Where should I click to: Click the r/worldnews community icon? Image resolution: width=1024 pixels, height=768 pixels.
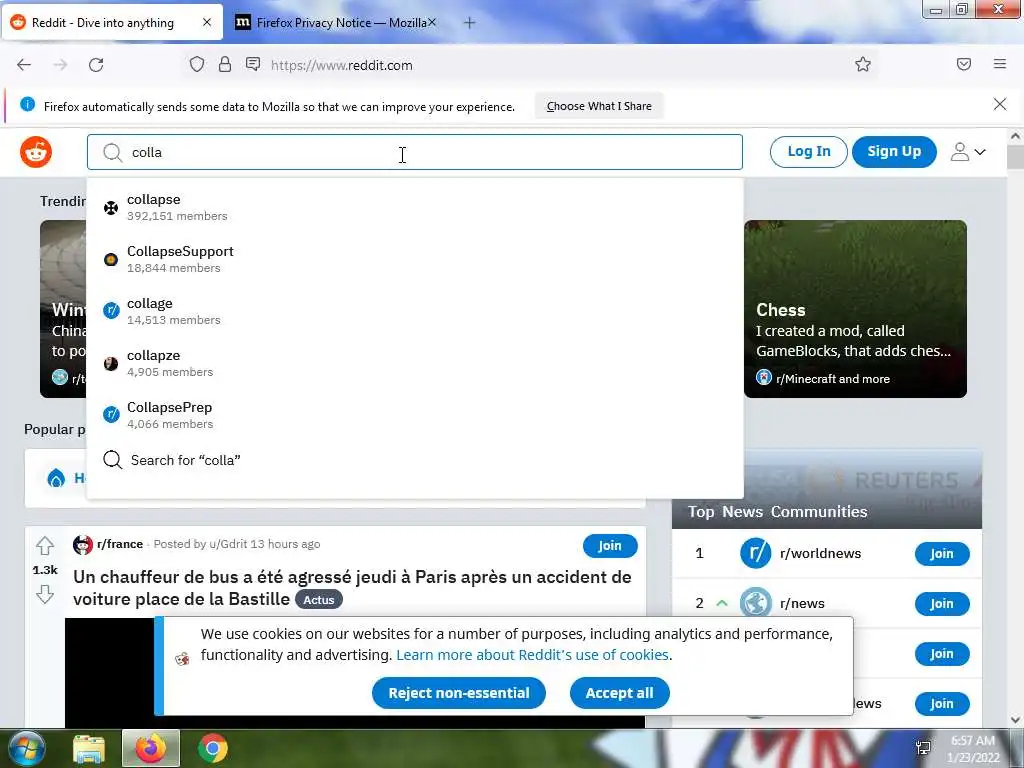pyautogui.click(x=756, y=553)
